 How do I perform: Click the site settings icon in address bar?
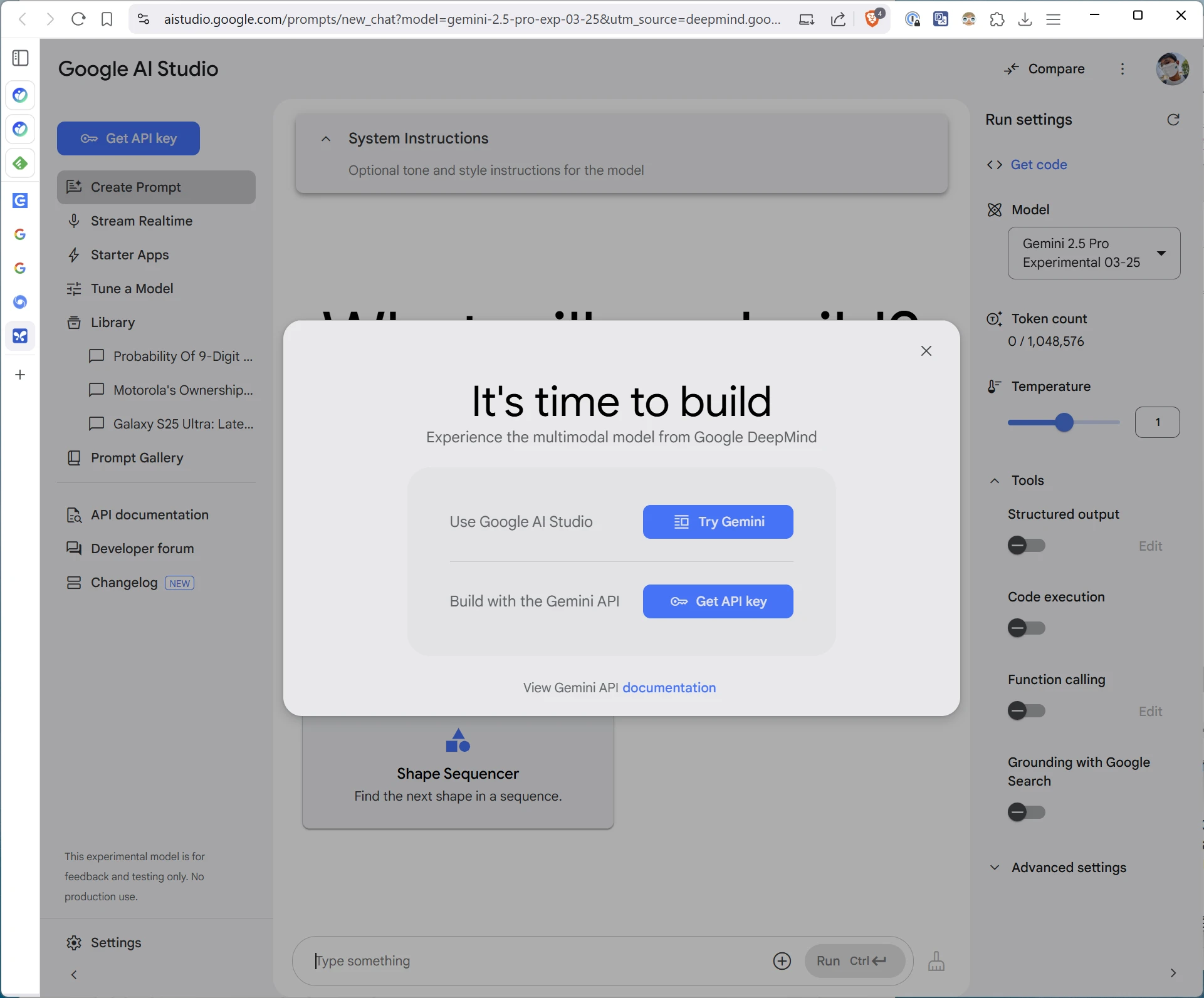144,19
